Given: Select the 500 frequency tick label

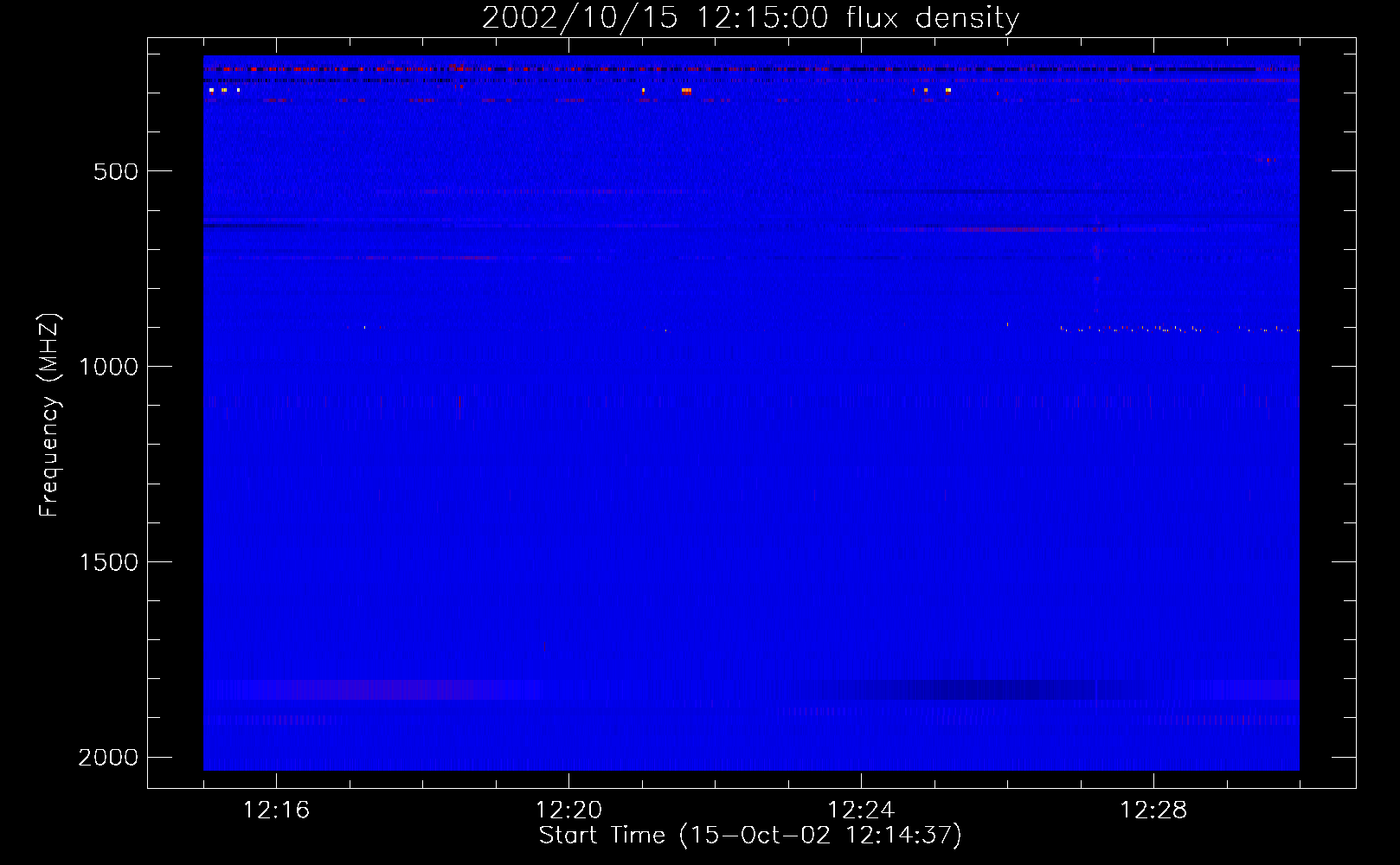Looking at the screenshot, I should (x=116, y=171).
